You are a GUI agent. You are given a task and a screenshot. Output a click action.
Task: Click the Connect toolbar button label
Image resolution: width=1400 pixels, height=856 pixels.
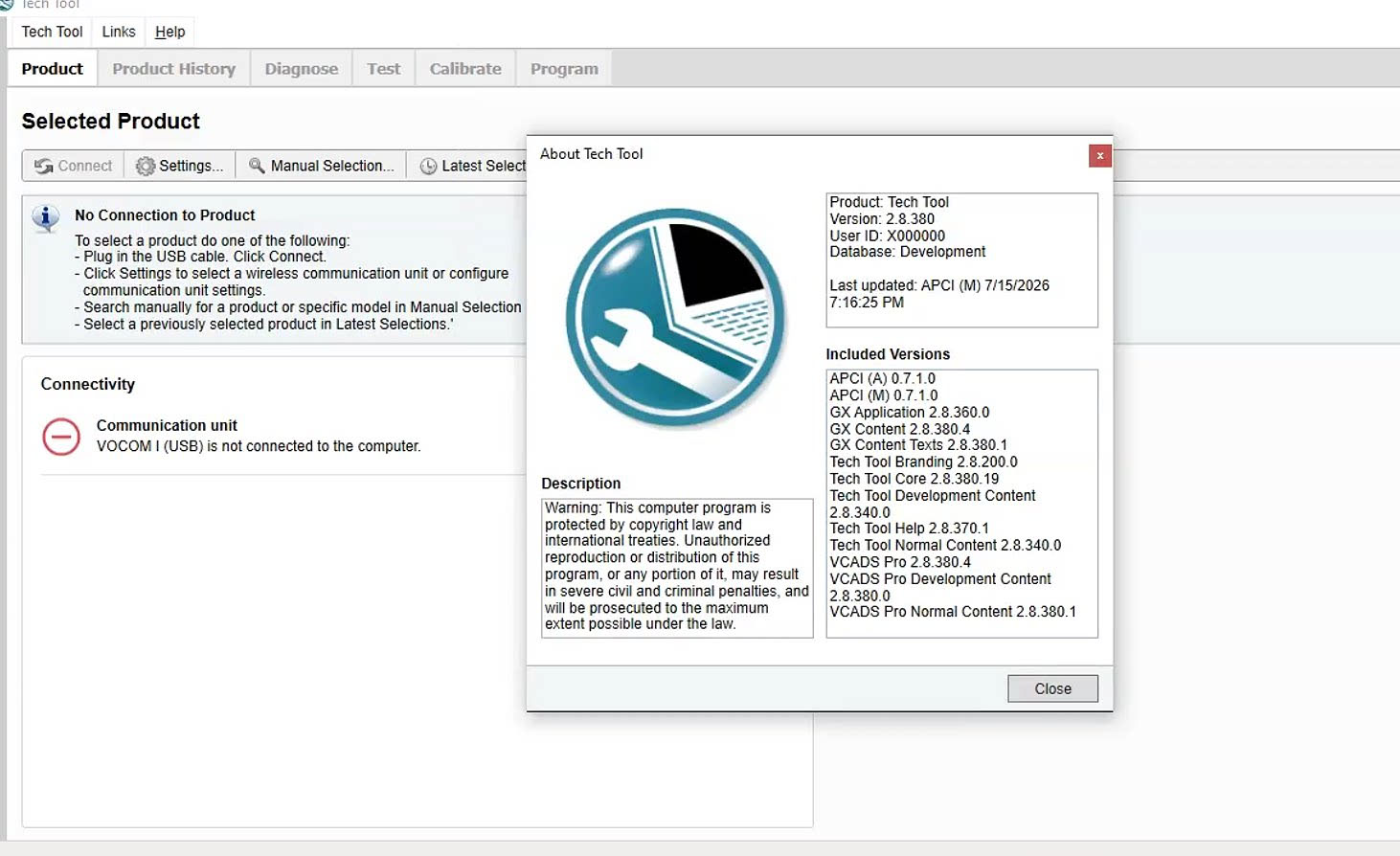[x=85, y=166]
